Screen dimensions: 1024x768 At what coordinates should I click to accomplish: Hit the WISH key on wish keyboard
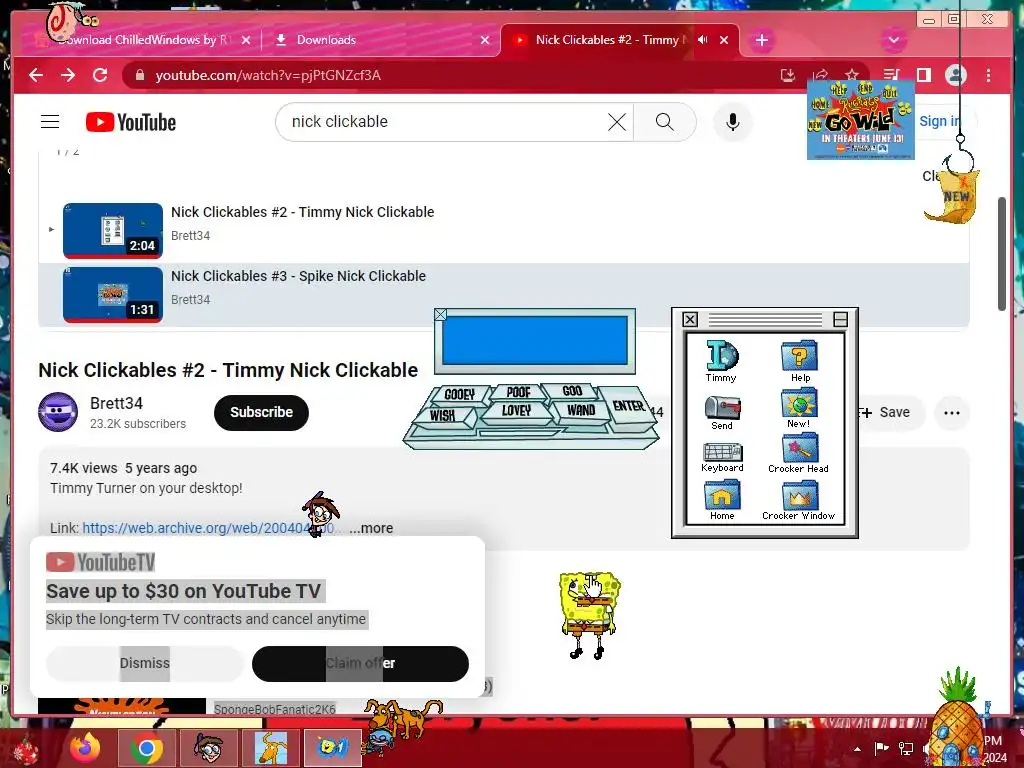pos(443,415)
